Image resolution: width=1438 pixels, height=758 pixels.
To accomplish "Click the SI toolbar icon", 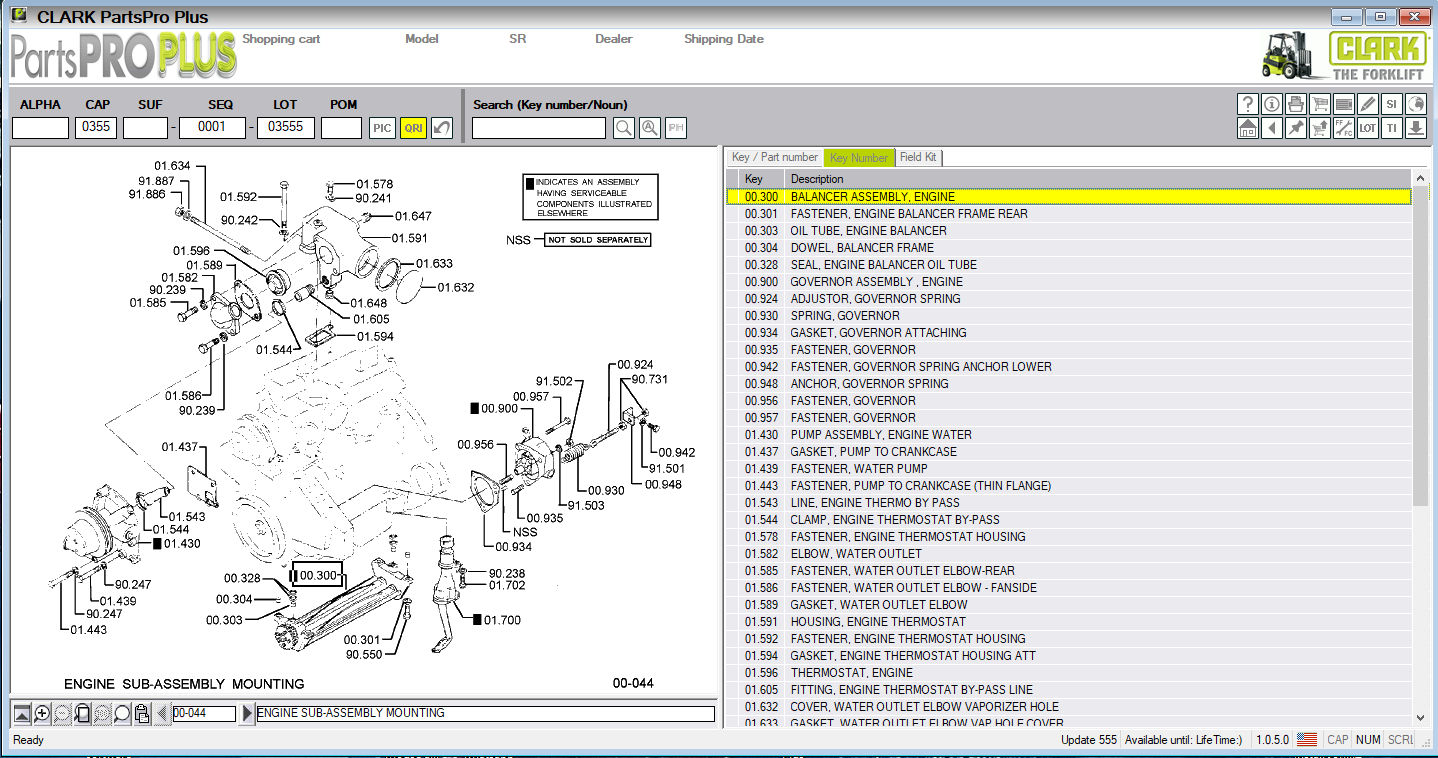I will coord(1392,104).
